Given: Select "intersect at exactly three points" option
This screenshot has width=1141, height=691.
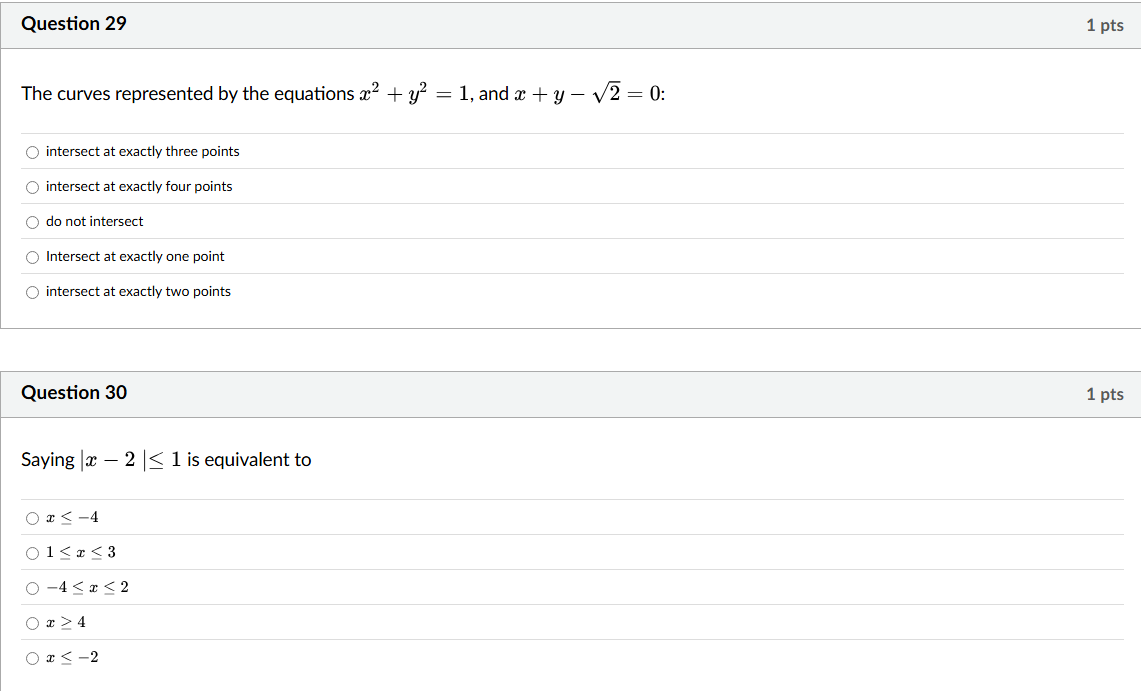Looking at the screenshot, I should click(32, 152).
